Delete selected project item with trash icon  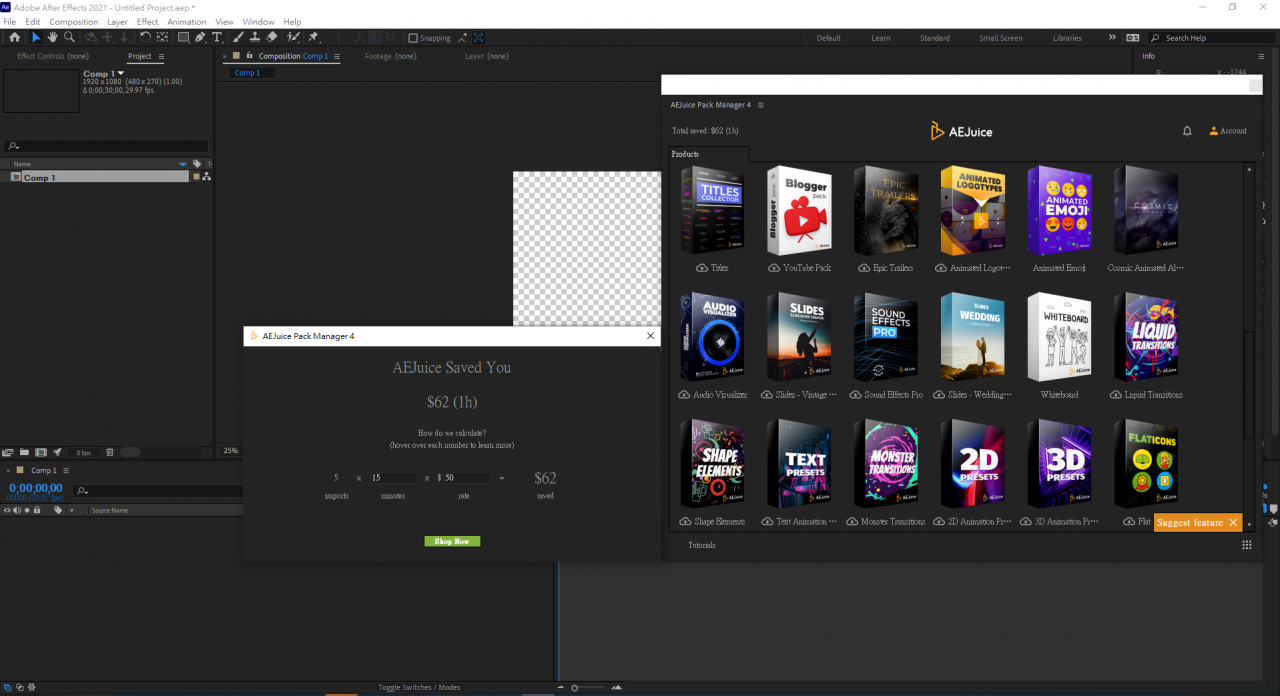[110, 452]
